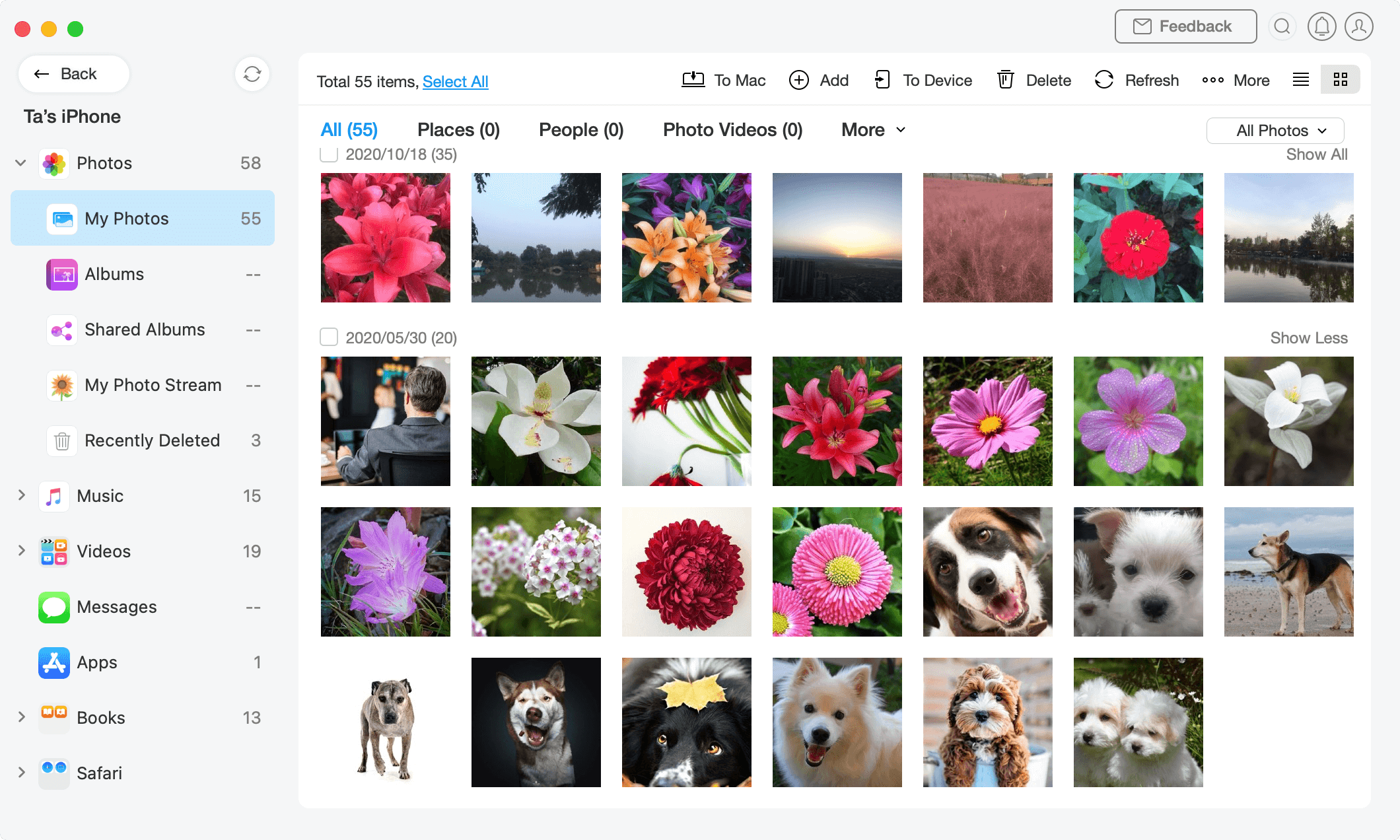Switch to the Photo Videos (0) tab
This screenshot has height=840, width=1400.
pyautogui.click(x=732, y=130)
